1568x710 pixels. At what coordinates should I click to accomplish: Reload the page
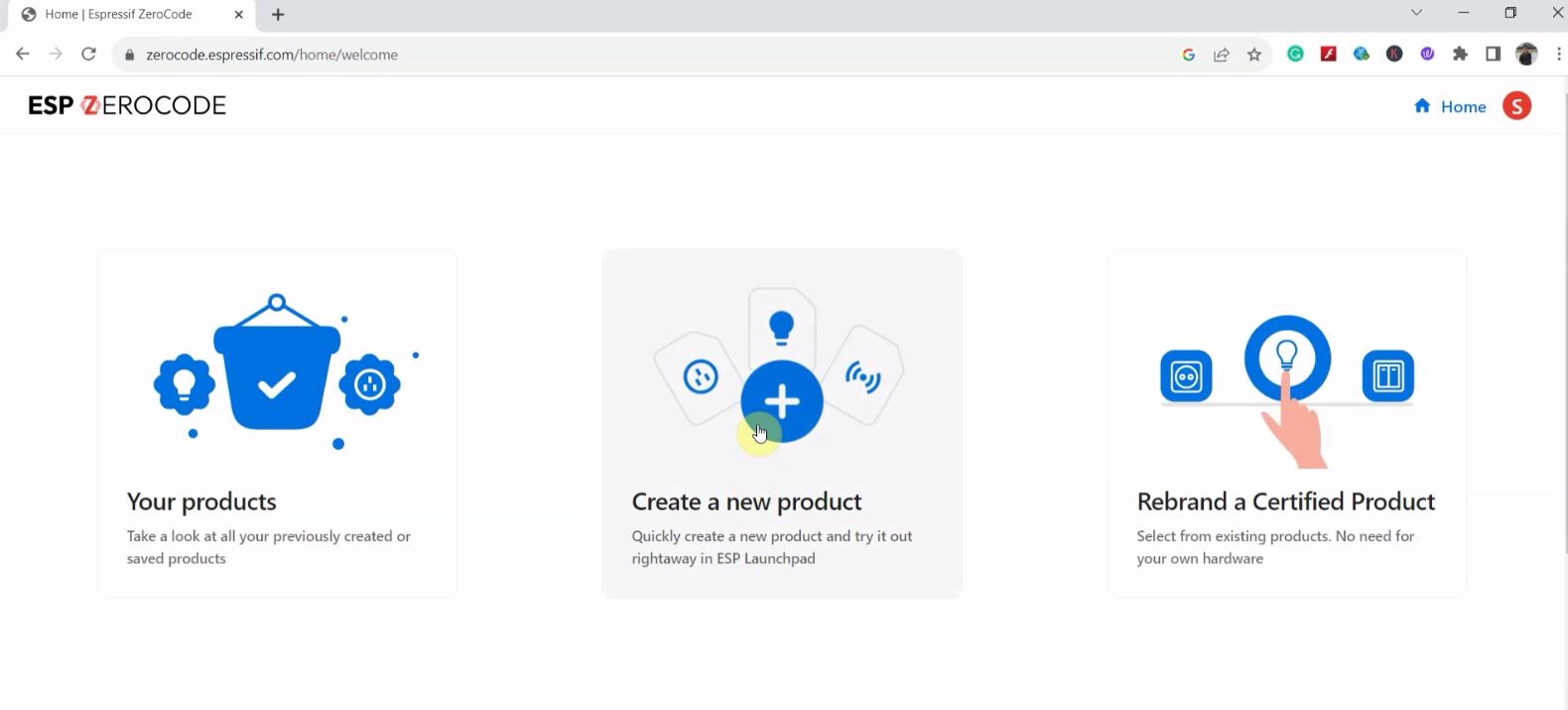pyautogui.click(x=88, y=55)
